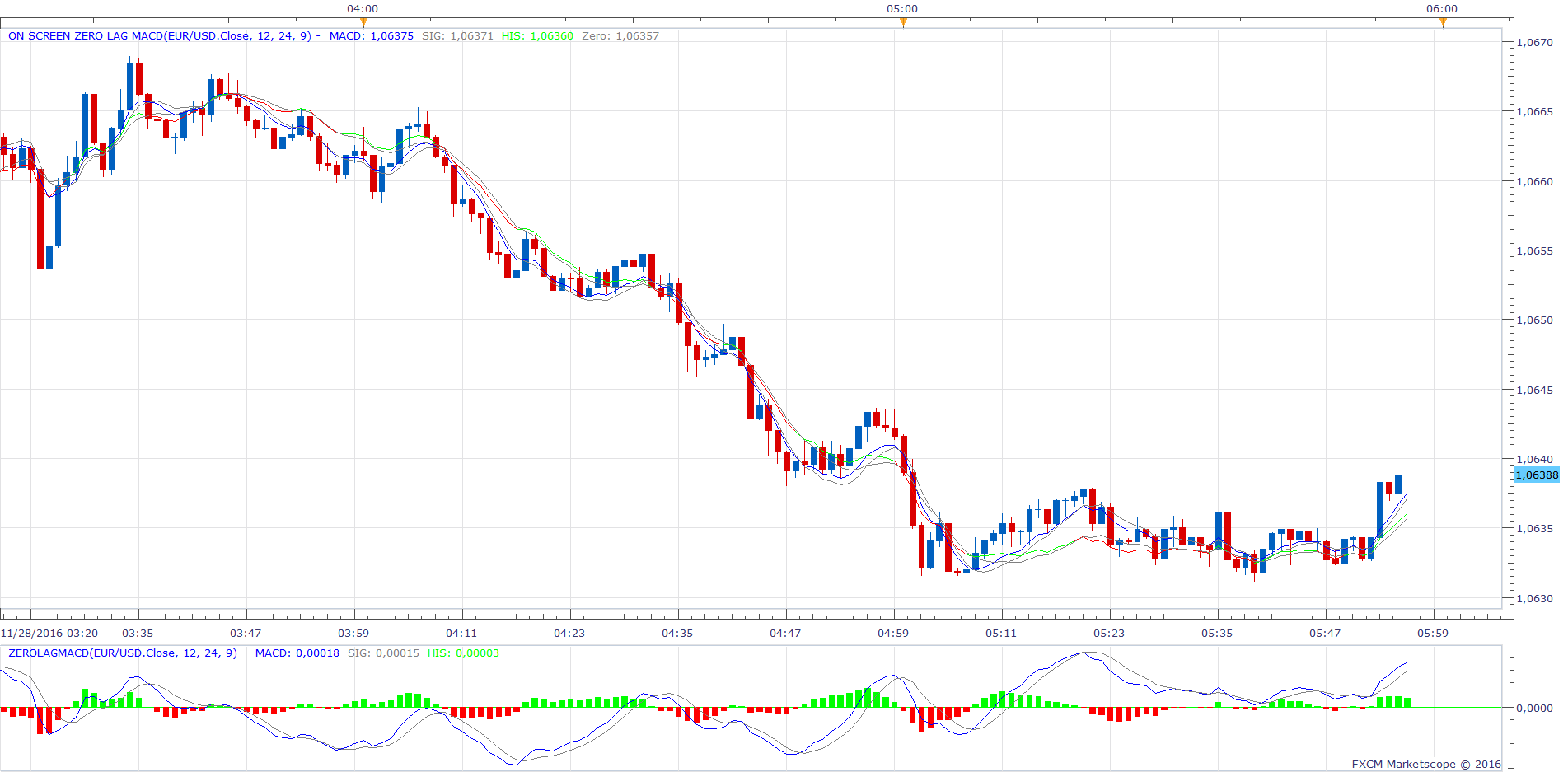The image size is (1568, 772).
Task: Click the orange marker under 05:00
Action: tap(903, 22)
